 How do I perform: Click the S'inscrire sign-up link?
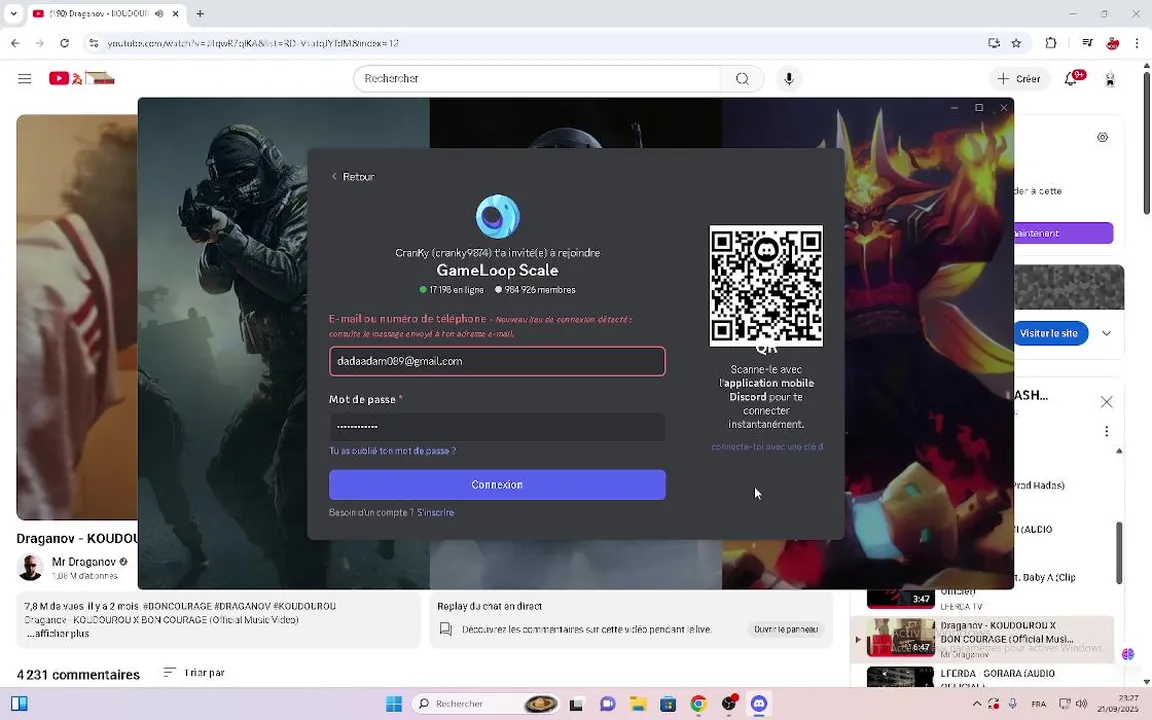[436, 512]
